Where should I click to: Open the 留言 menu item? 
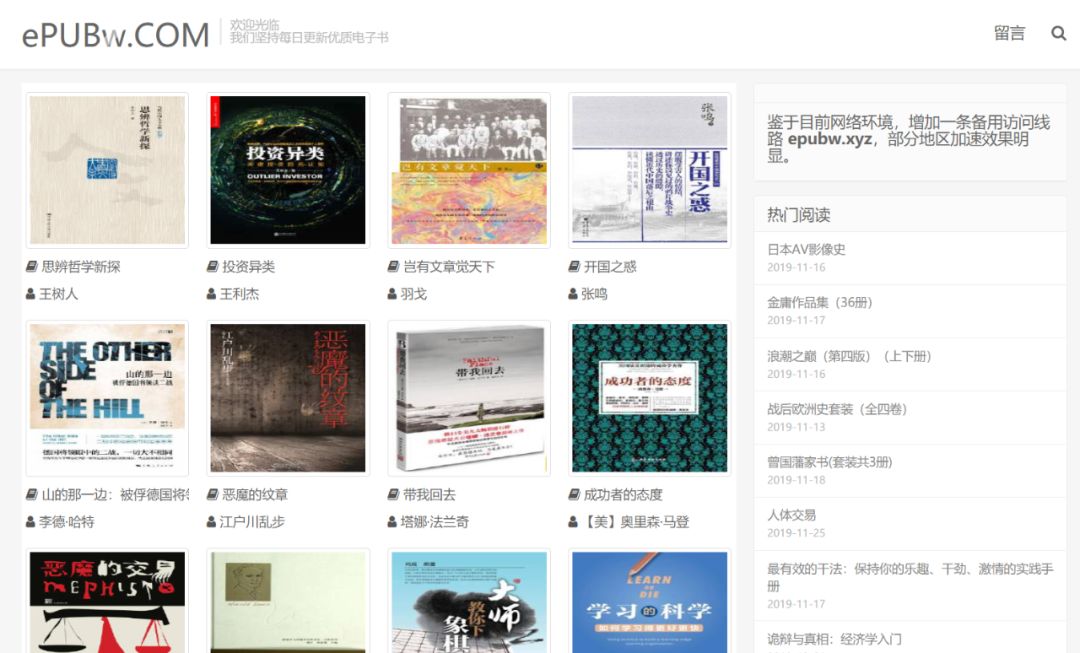(1009, 33)
